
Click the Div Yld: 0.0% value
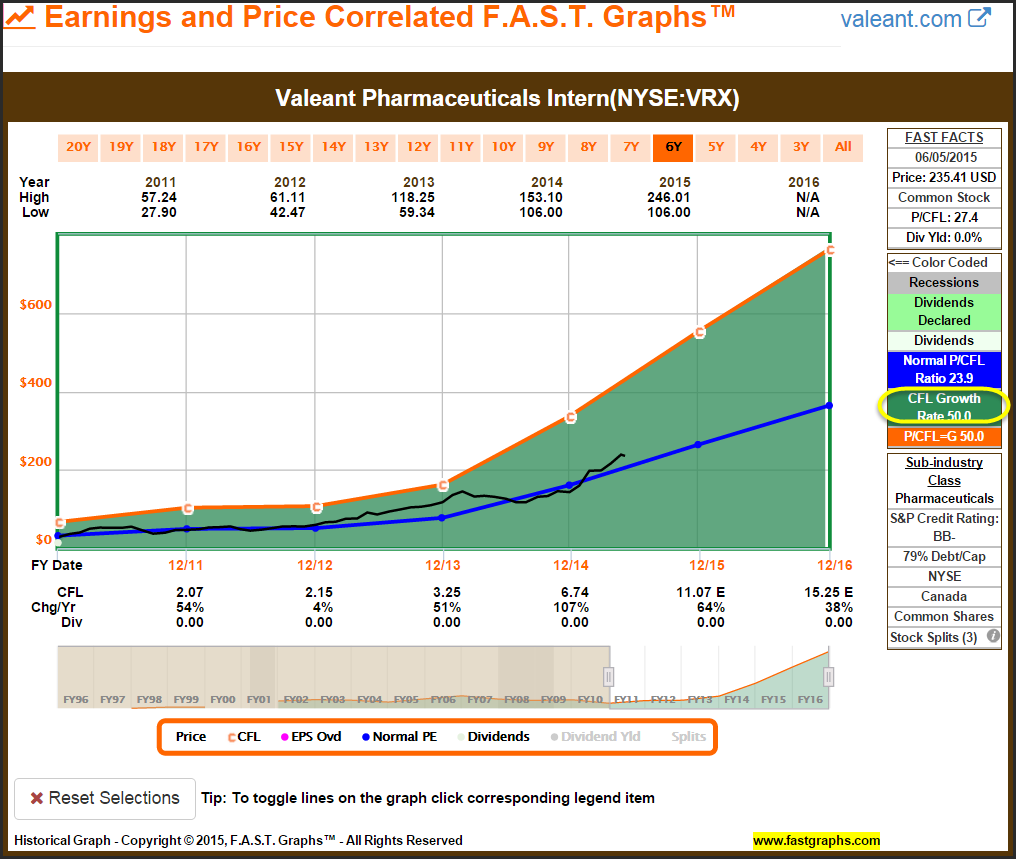(x=944, y=238)
